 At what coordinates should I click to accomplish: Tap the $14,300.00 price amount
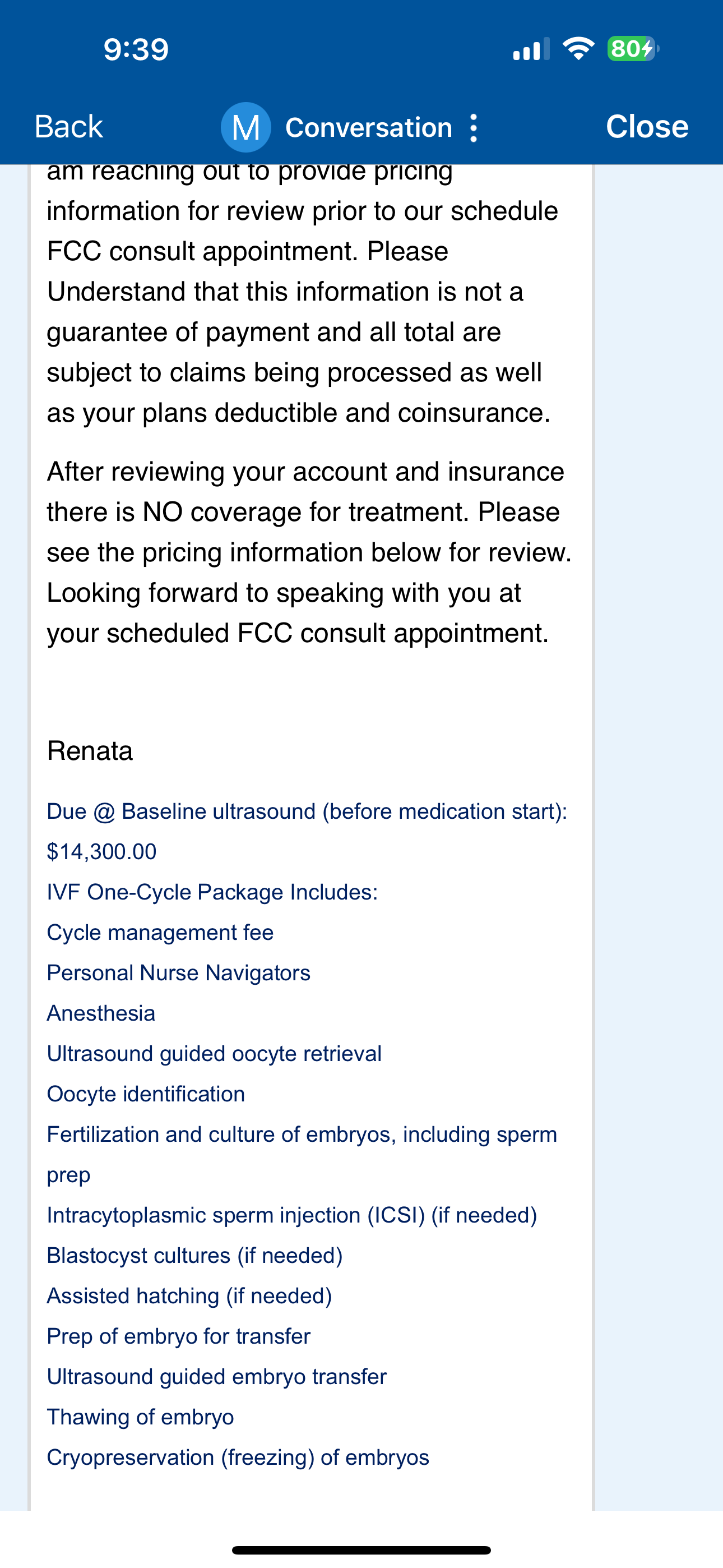click(101, 851)
